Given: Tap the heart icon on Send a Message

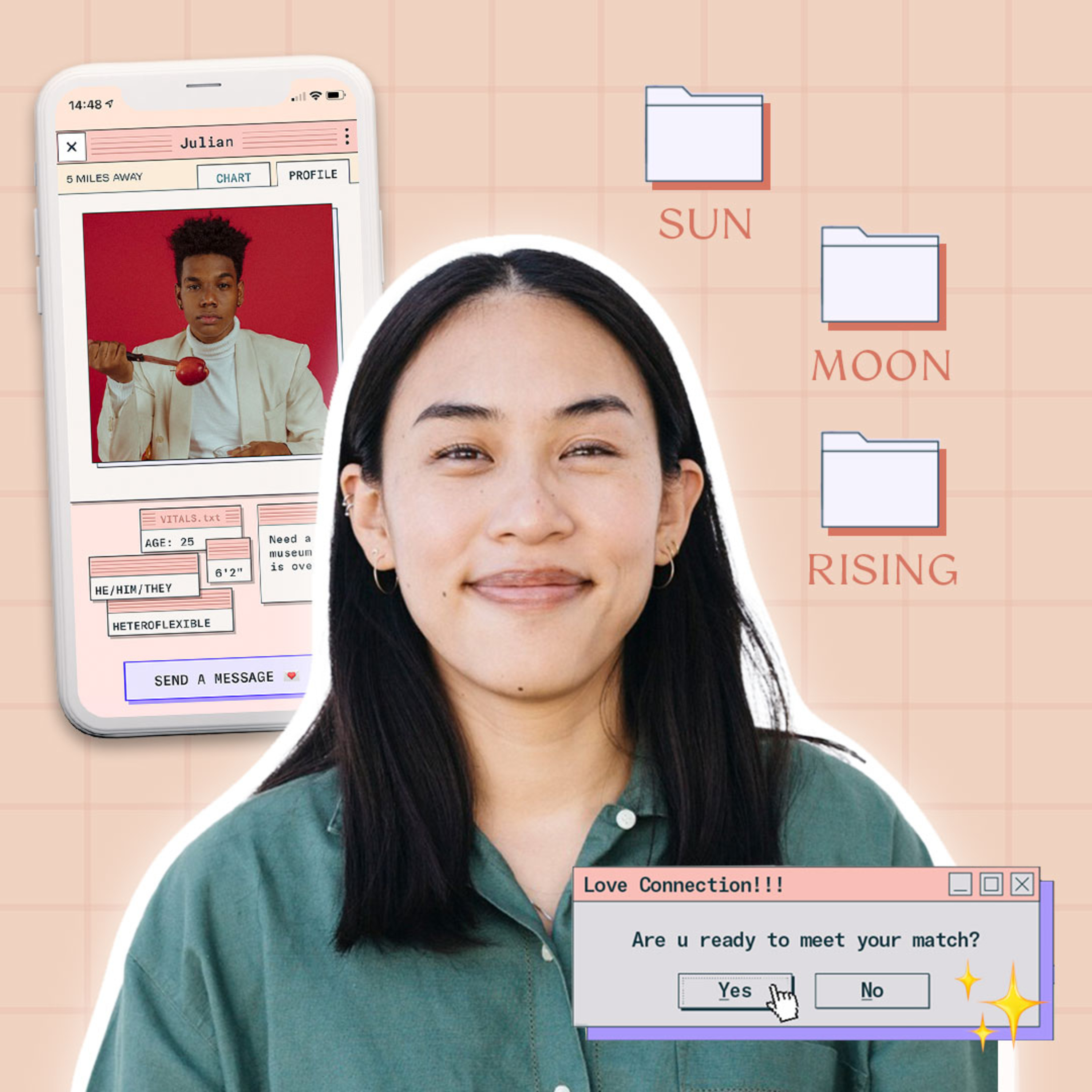Looking at the screenshot, I should pos(292,676).
